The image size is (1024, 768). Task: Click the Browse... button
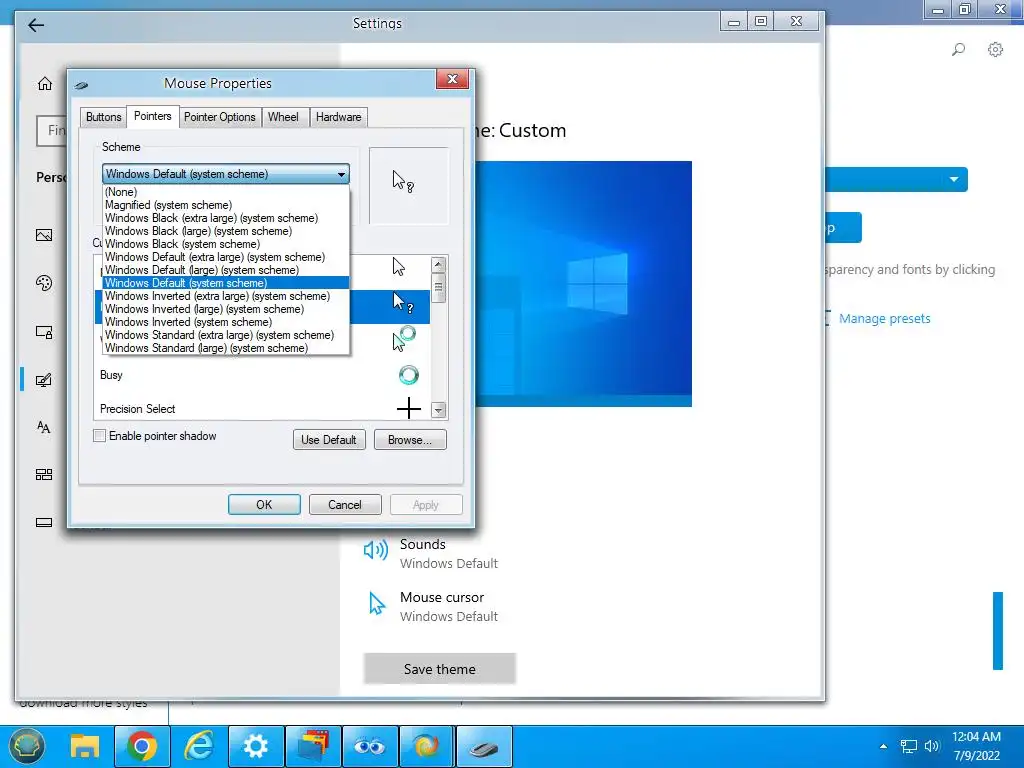(410, 440)
